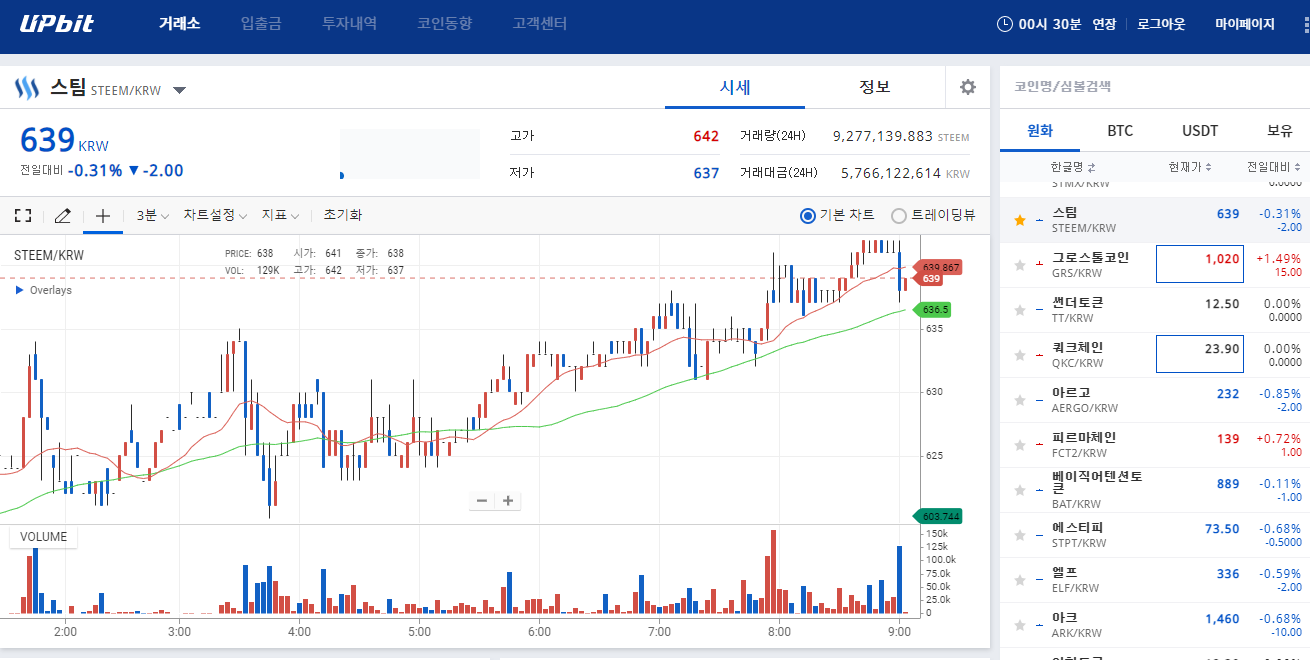
Task: Click dark green 603.744 axis marker
Action: (x=939, y=516)
